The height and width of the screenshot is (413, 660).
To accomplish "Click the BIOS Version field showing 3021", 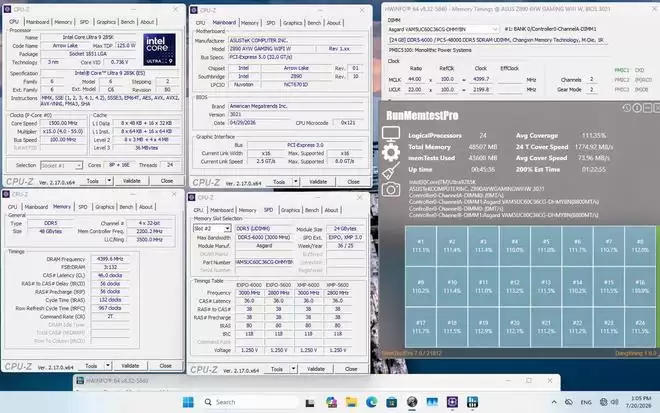I will click(x=295, y=114).
